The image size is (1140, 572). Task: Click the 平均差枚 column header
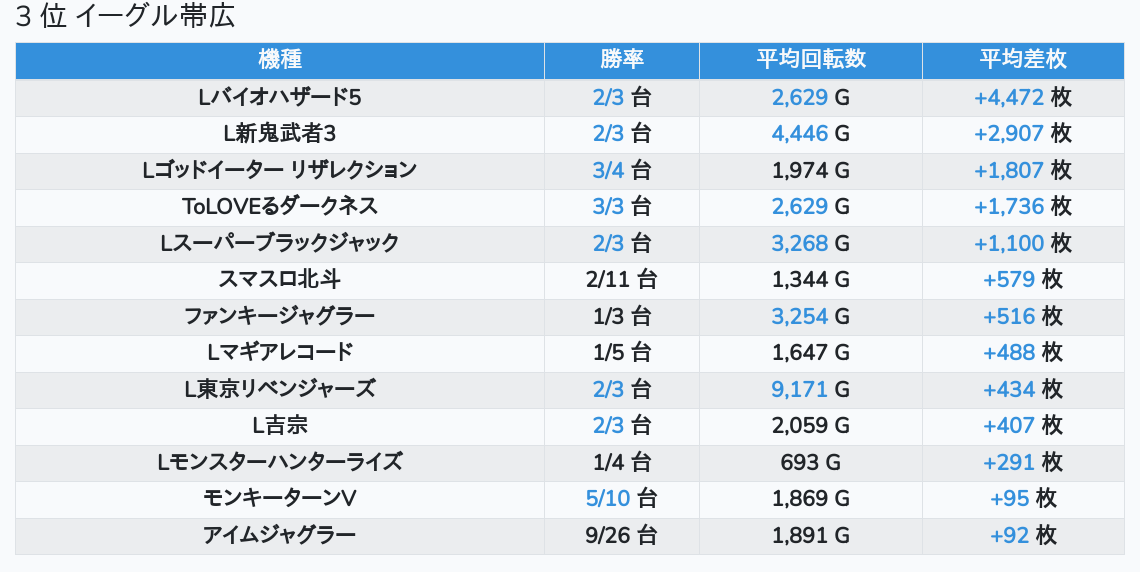coord(1023,60)
